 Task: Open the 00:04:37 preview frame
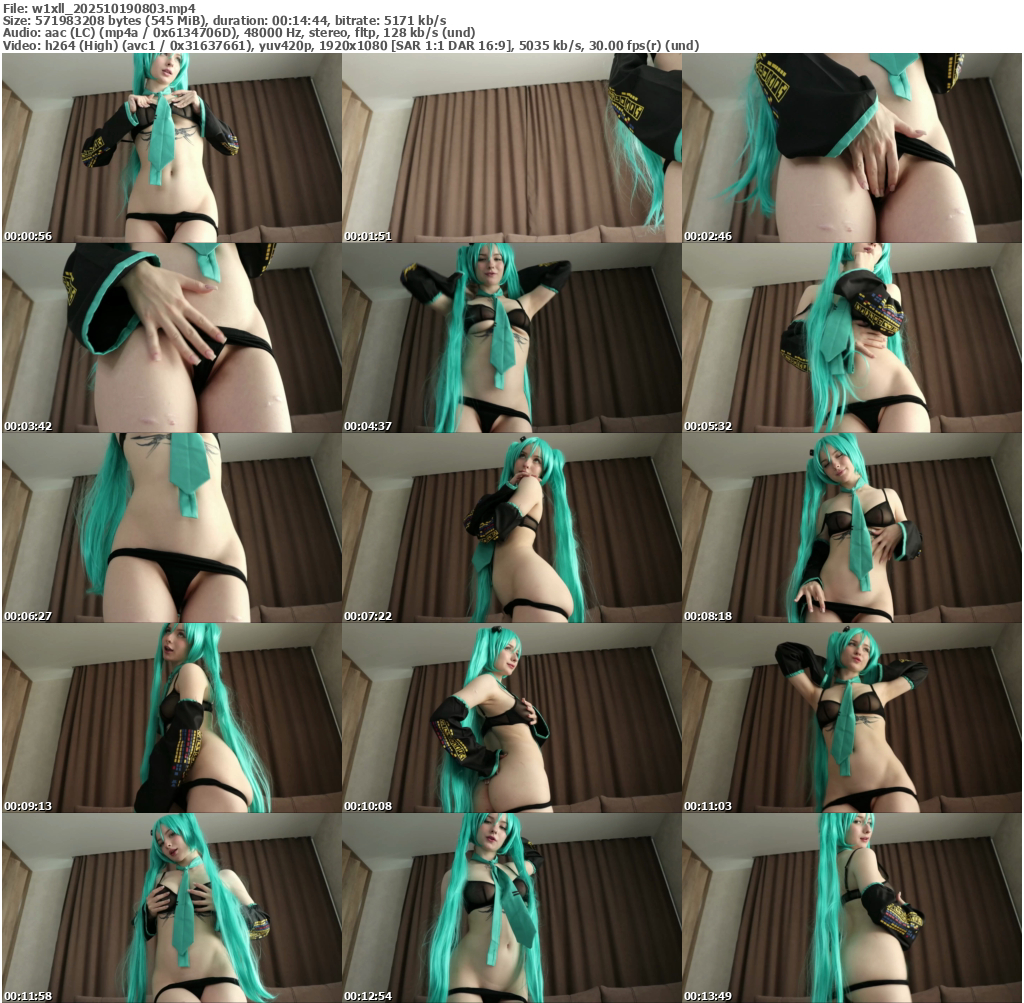tap(511, 338)
